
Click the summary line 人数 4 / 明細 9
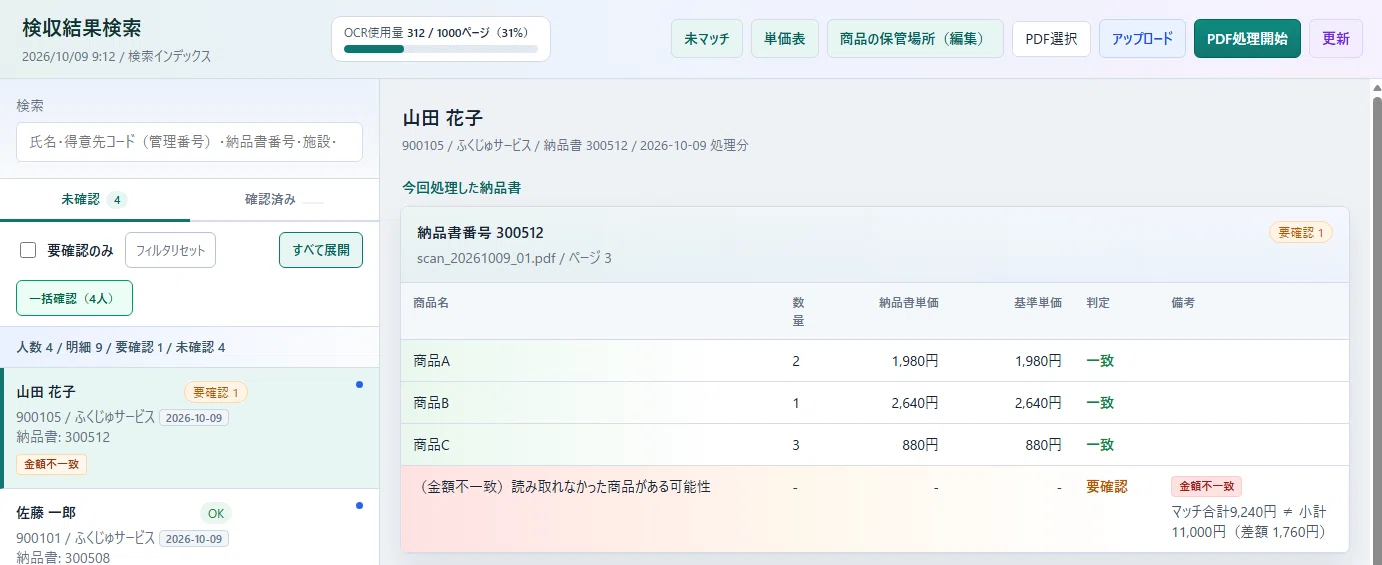point(121,347)
